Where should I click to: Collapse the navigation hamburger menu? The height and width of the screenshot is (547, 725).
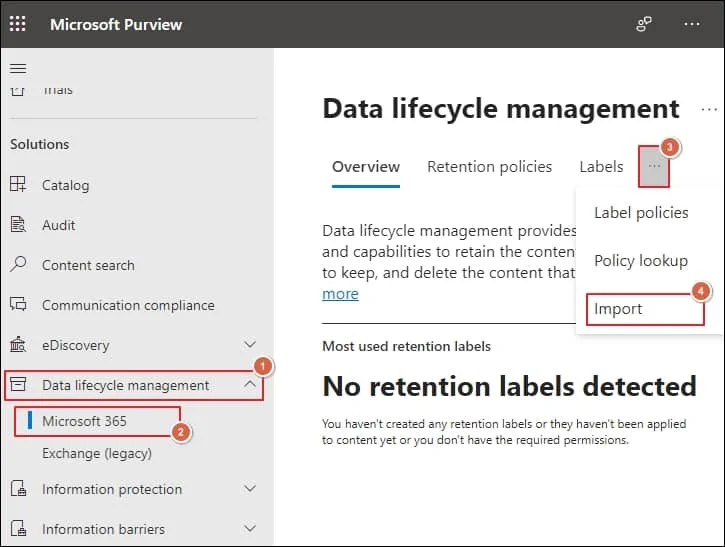point(18,69)
